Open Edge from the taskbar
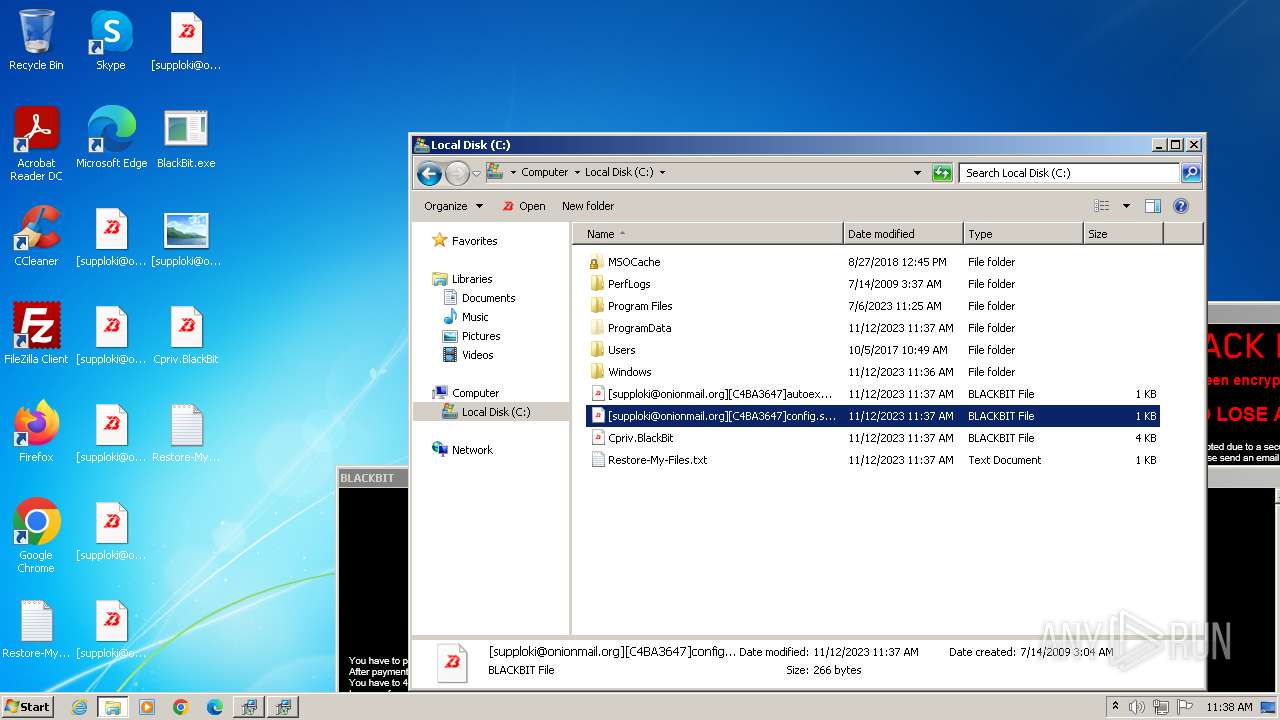The height and width of the screenshot is (720, 1280). (215, 707)
